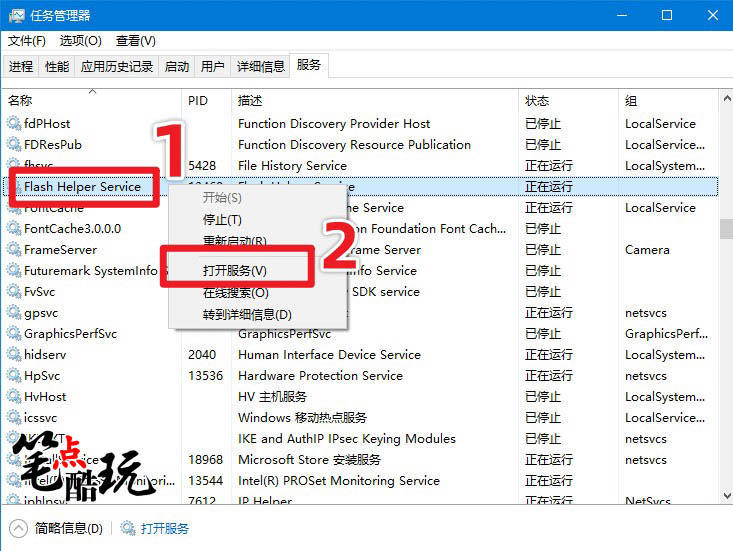The height and width of the screenshot is (551, 733).
Task: Click gear icon beside GraphicsPerfSvc
Action: click(14, 334)
